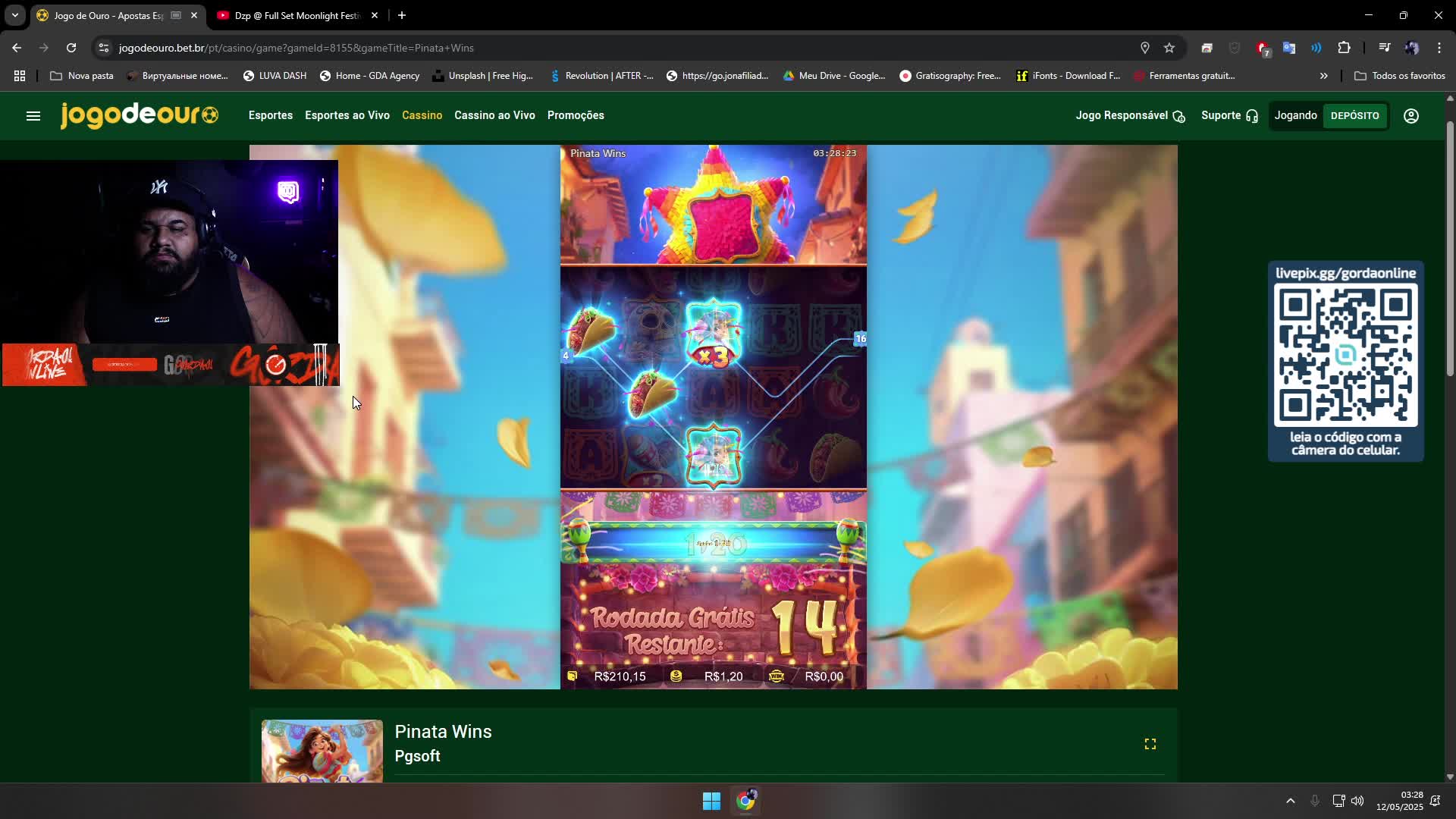Open the apps grid in bookmarks bar
The height and width of the screenshot is (819, 1456).
[20, 76]
